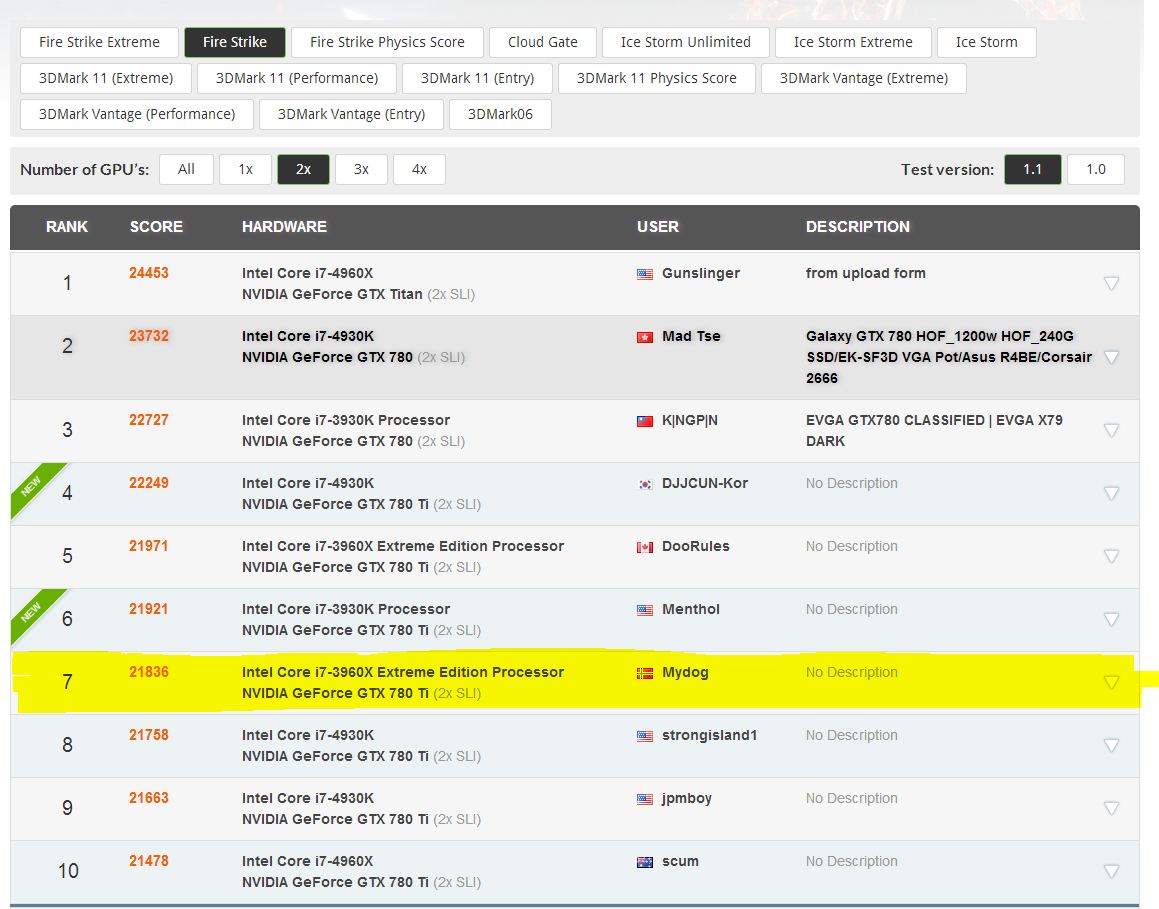Open the Fire Strike Physics Score tab
The height and width of the screenshot is (909, 1159).
387,42
